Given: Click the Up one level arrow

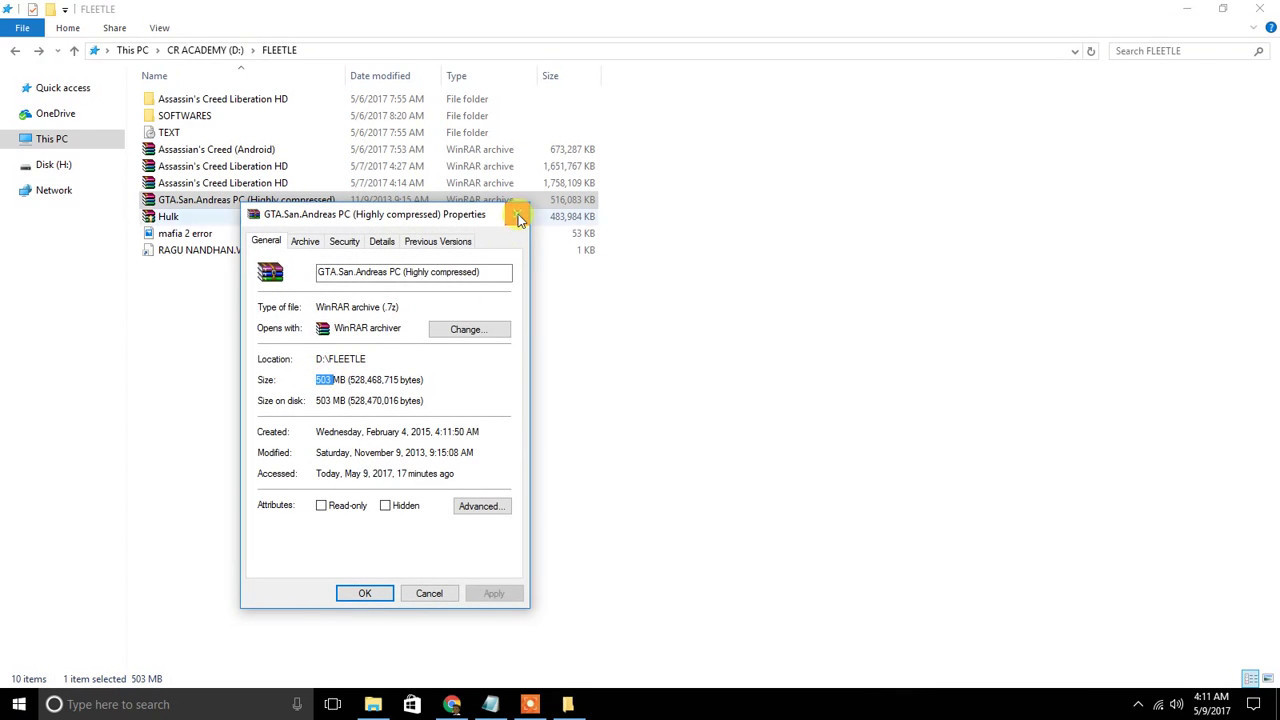Looking at the screenshot, I should click(74, 51).
